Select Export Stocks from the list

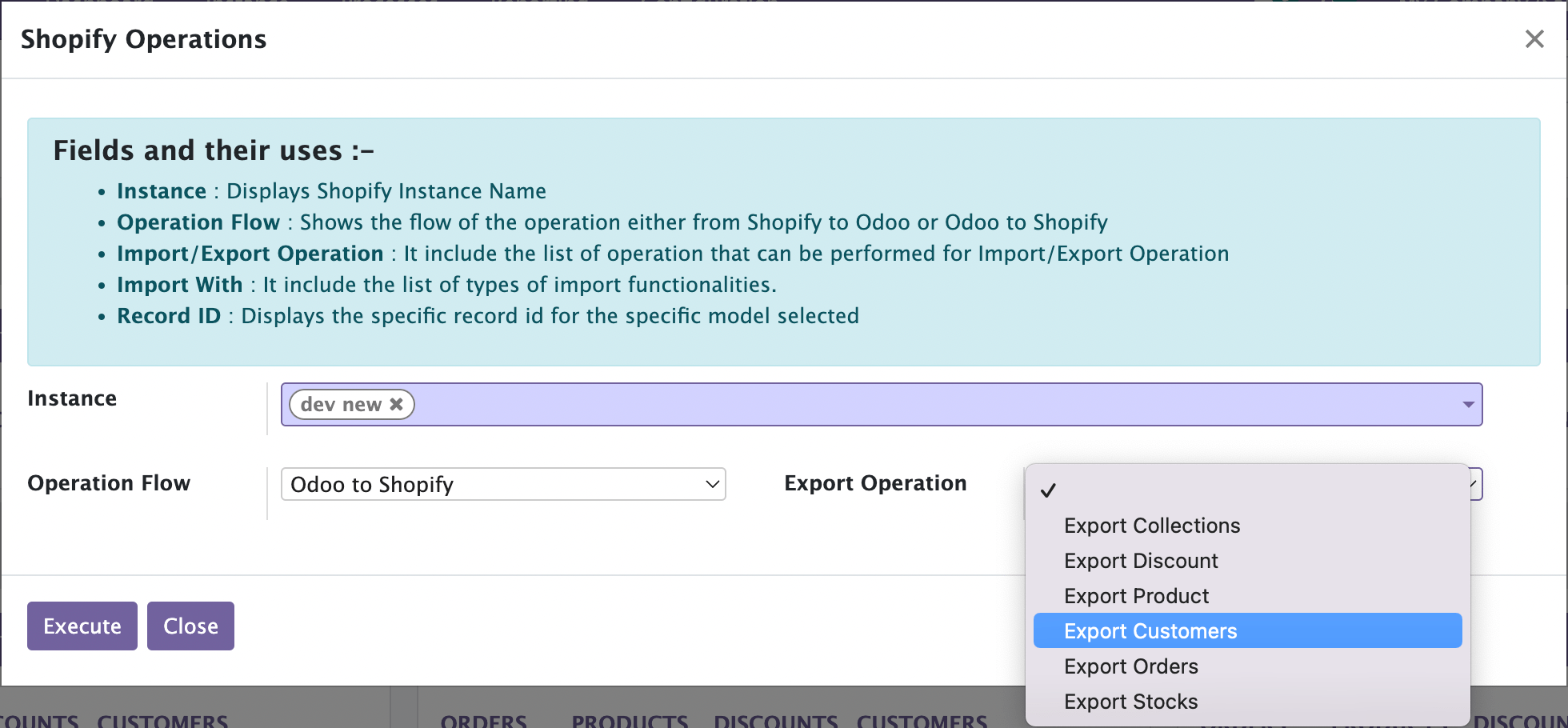tap(1130, 702)
